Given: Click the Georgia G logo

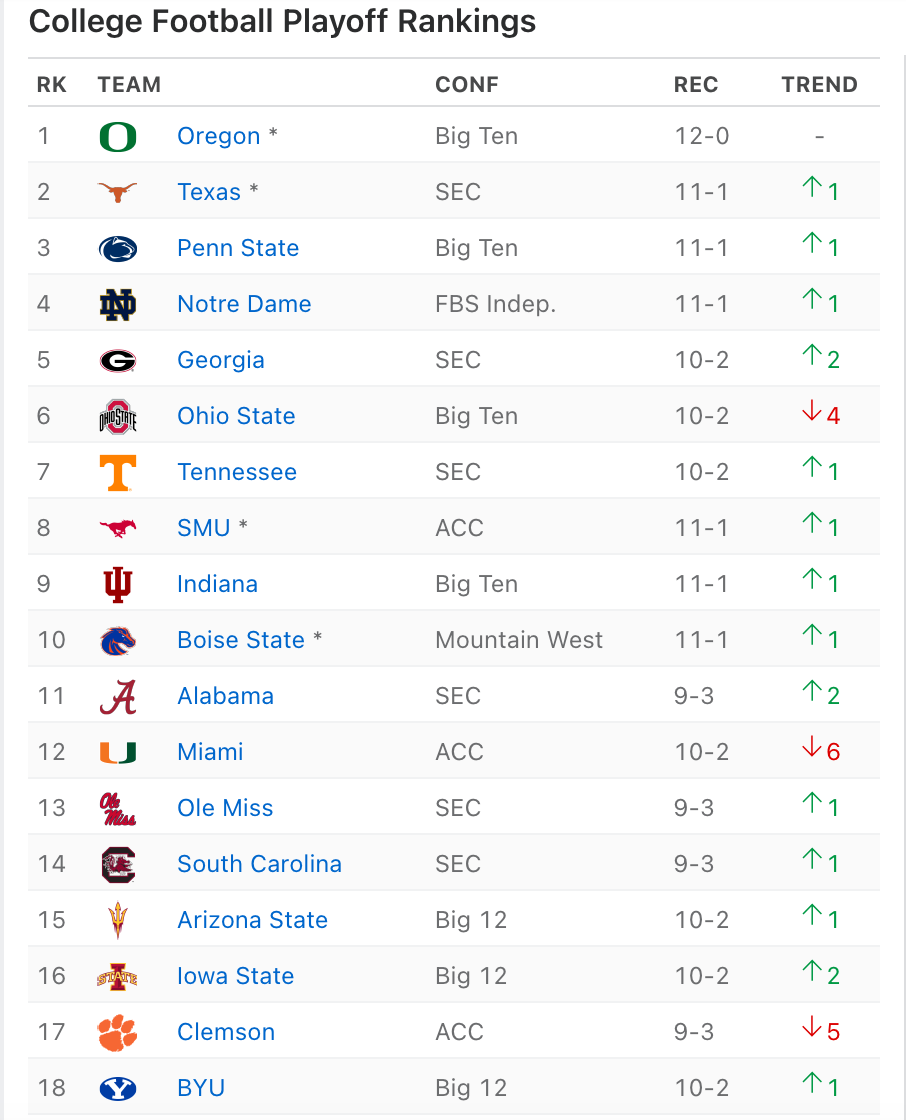Looking at the screenshot, I should (x=118, y=361).
